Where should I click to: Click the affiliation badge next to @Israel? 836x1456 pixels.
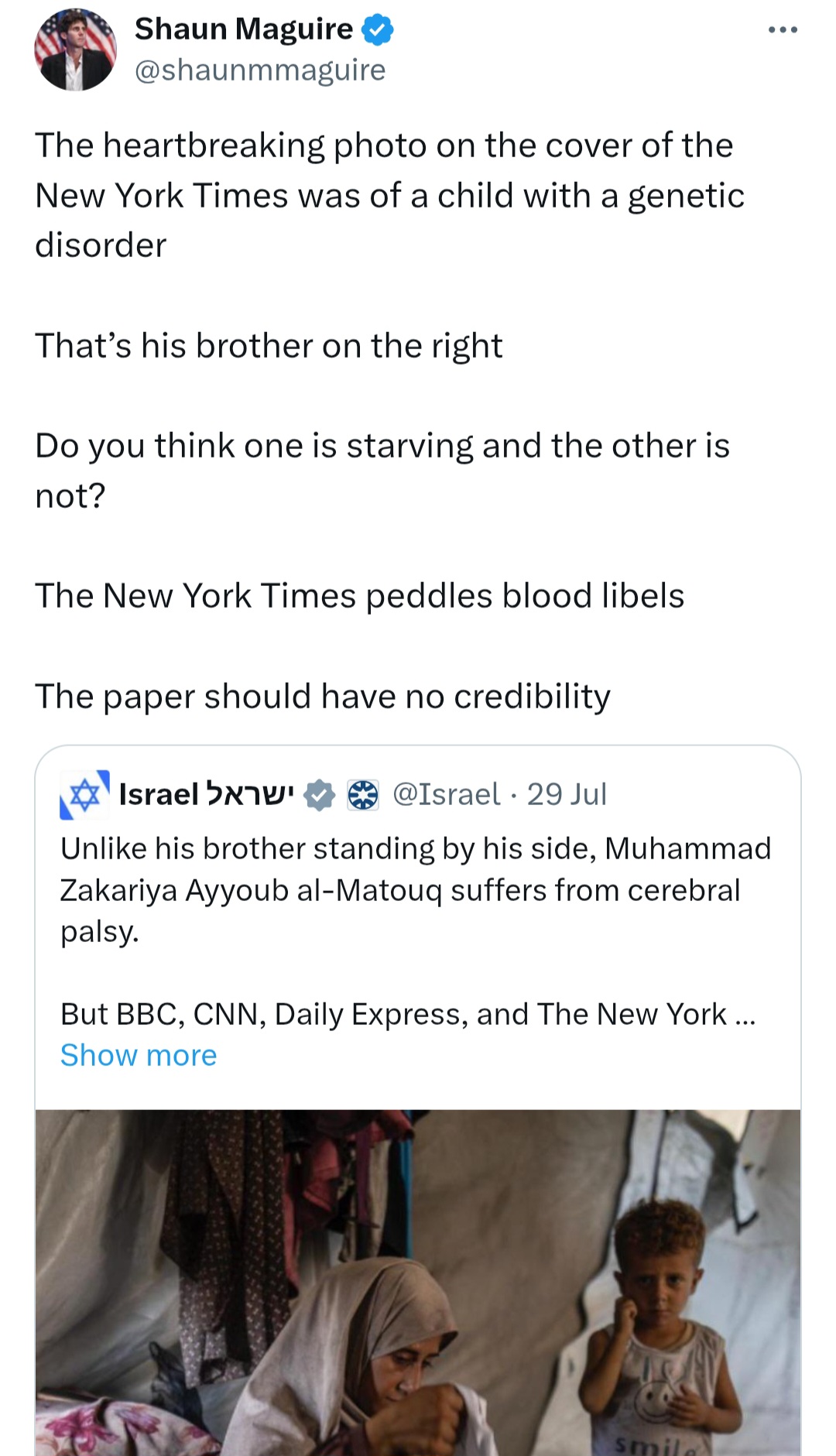coord(362,795)
